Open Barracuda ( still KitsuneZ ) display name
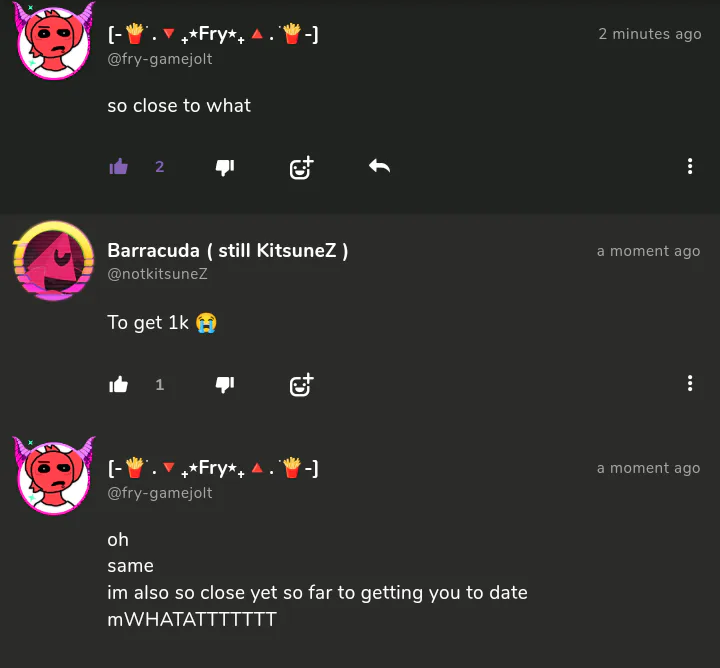Image resolution: width=720 pixels, height=668 pixels. coord(228,251)
